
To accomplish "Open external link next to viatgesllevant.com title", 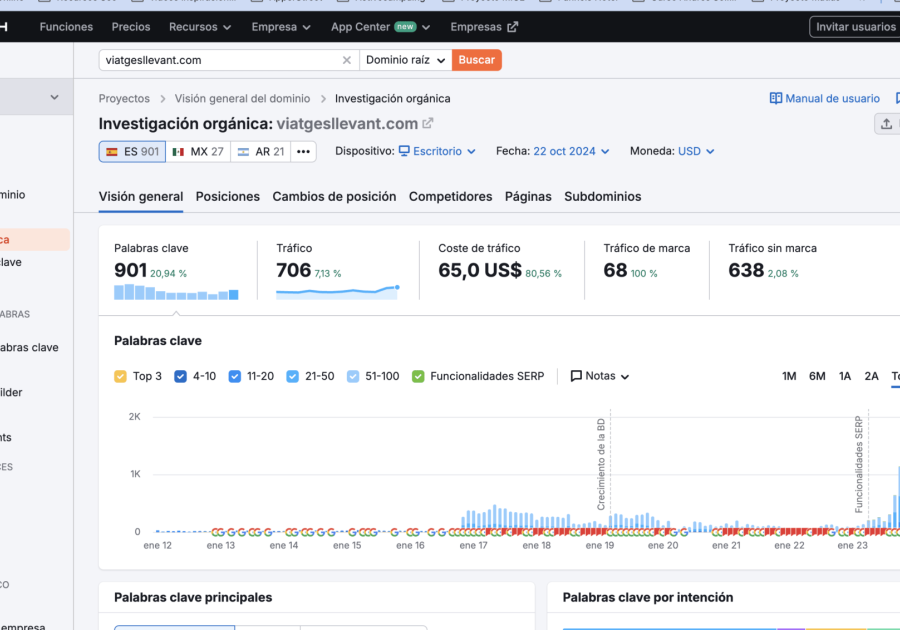I will tap(428, 123).
